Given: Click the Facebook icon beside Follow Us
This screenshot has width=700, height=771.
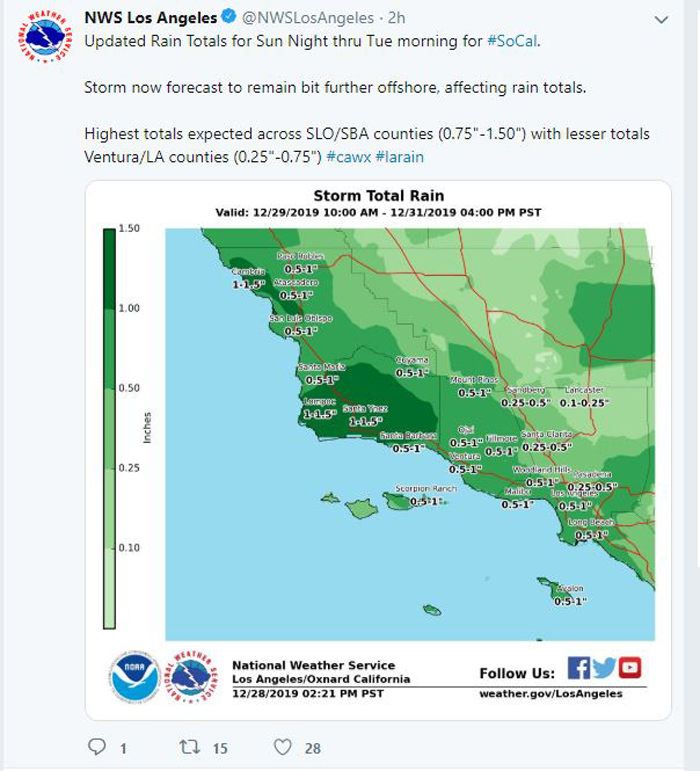Looking at the screenshot, I should 578,668.
